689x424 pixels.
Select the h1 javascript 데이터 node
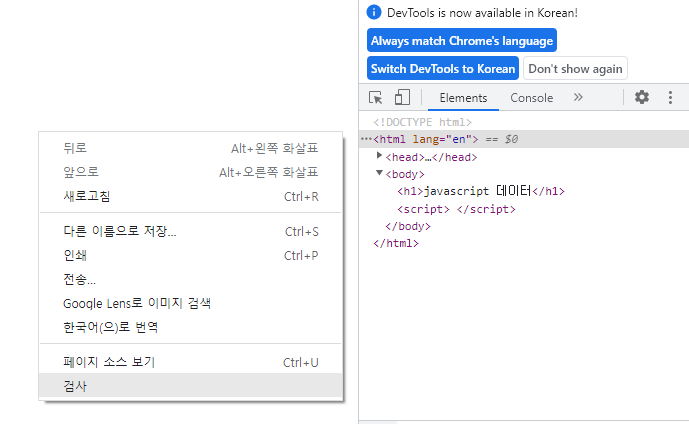[481, 191]
